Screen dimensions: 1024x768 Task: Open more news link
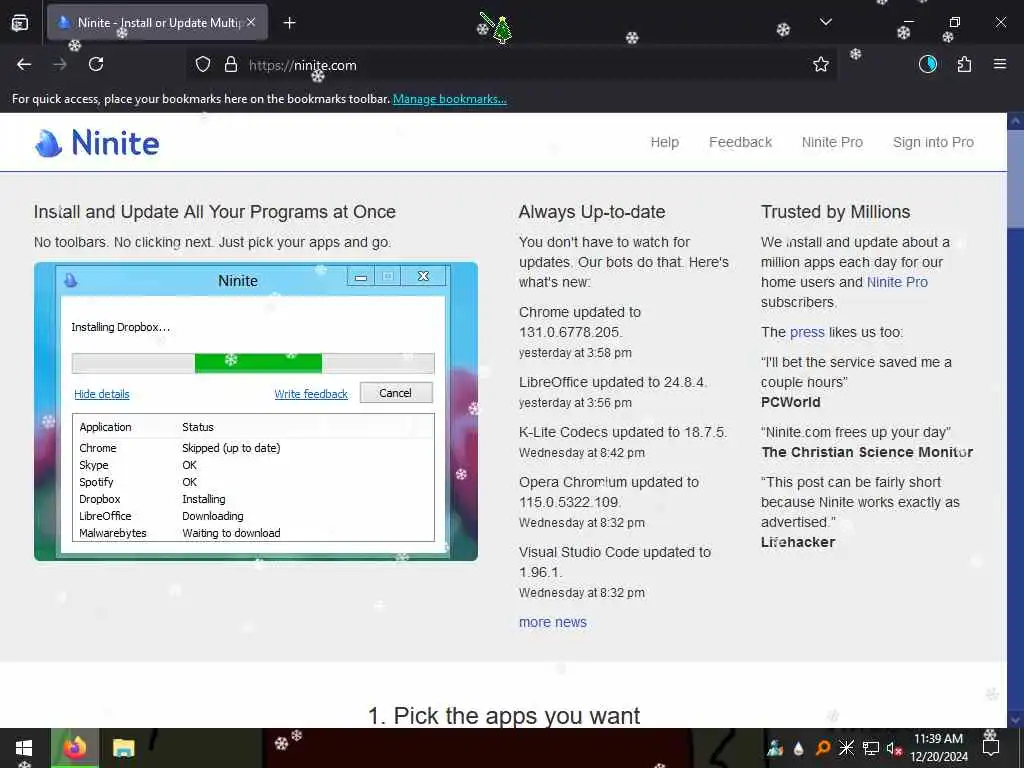pos(552,622)
